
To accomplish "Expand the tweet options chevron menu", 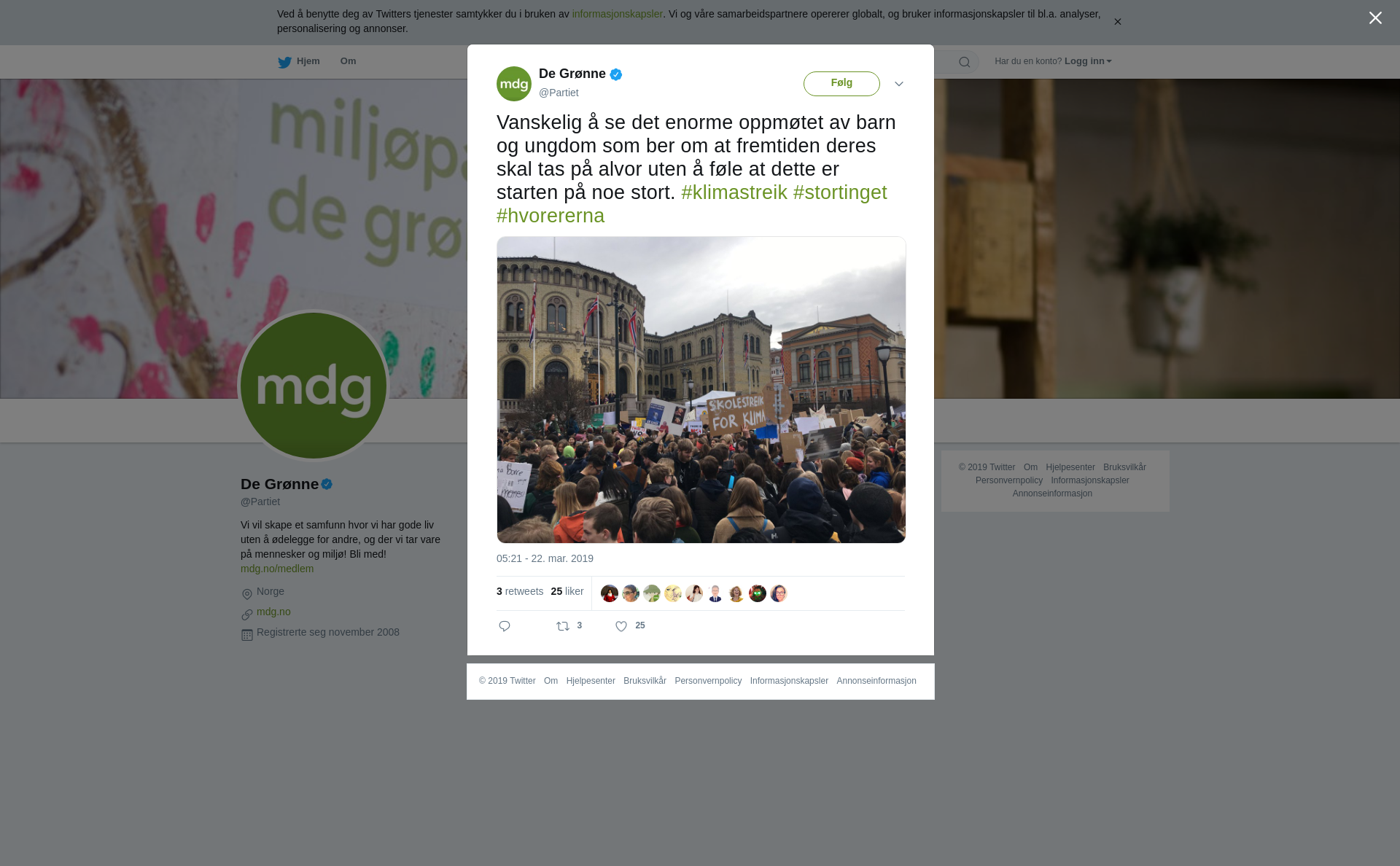I will coord(899,84).
